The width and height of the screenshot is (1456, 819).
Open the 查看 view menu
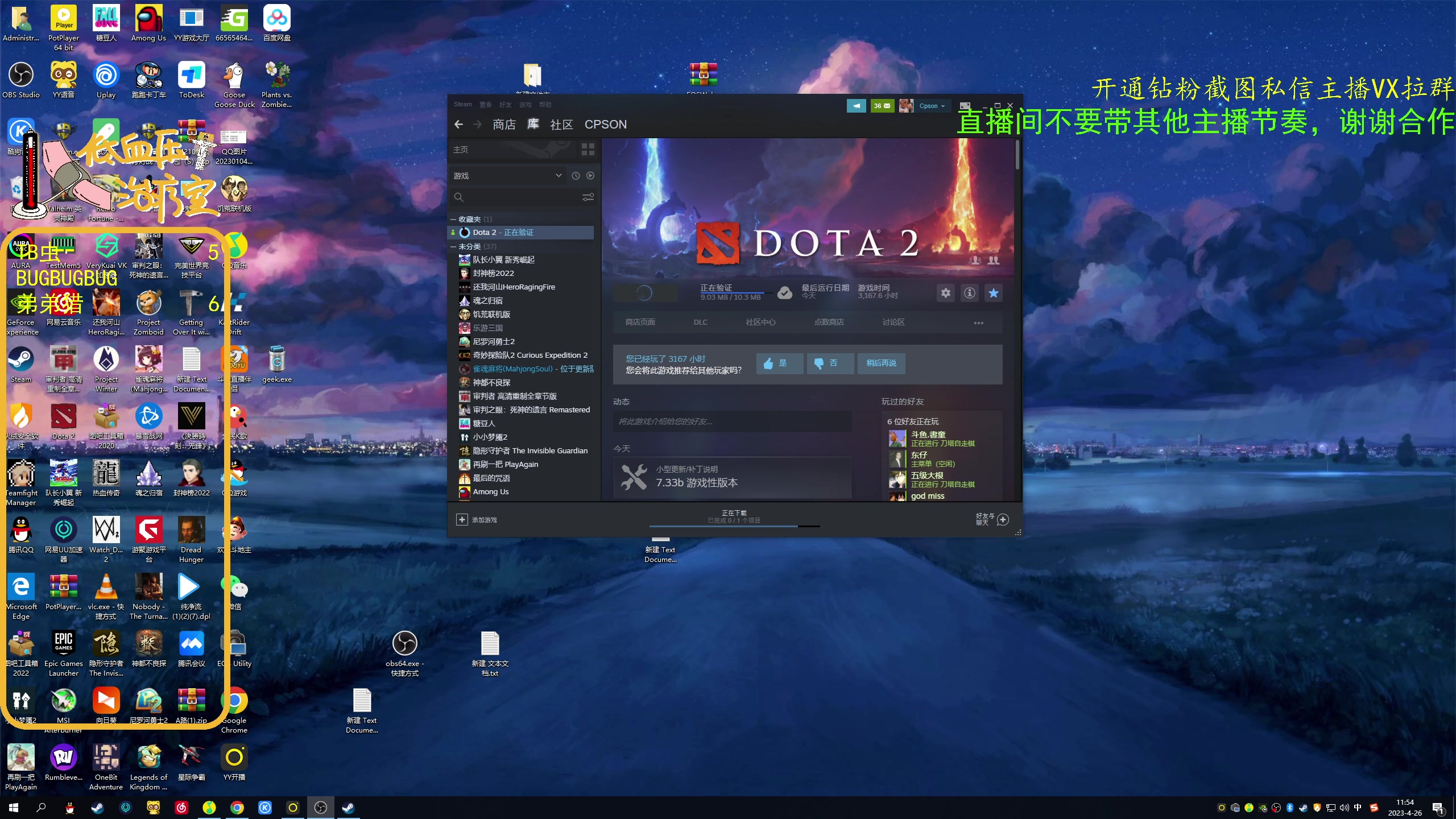485,105
